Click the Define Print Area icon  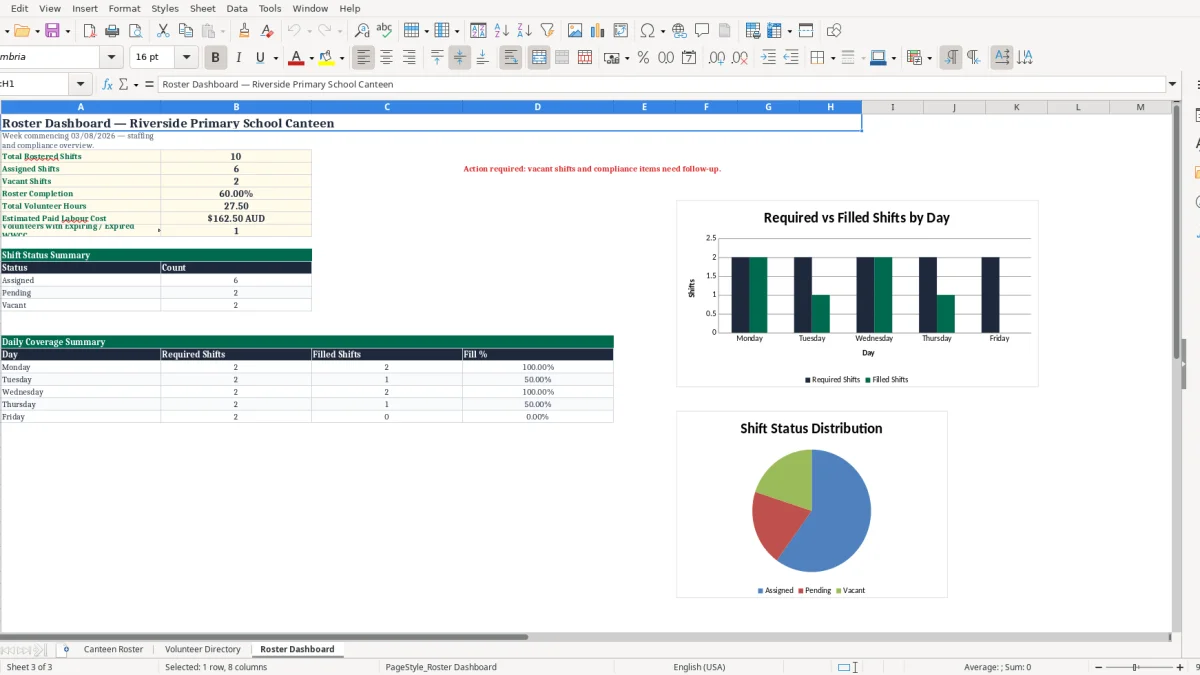753,31
